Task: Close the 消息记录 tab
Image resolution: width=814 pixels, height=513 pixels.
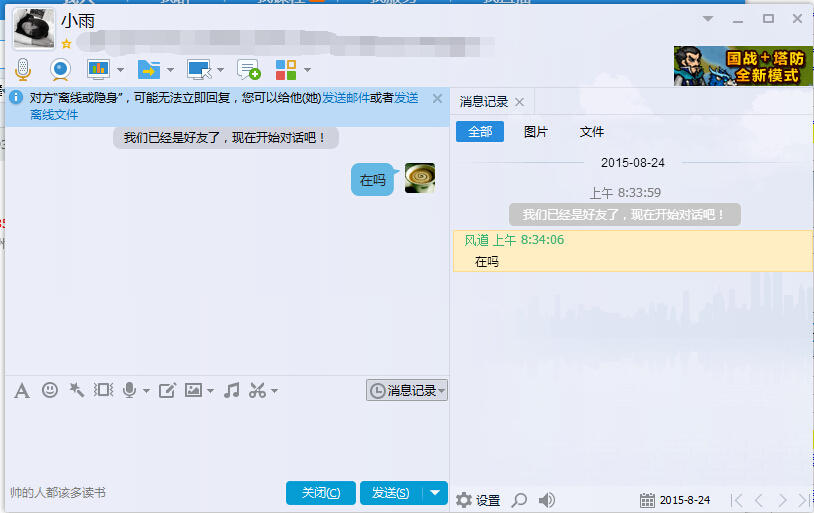Action: pyautogui.click(x=520, y=102)
